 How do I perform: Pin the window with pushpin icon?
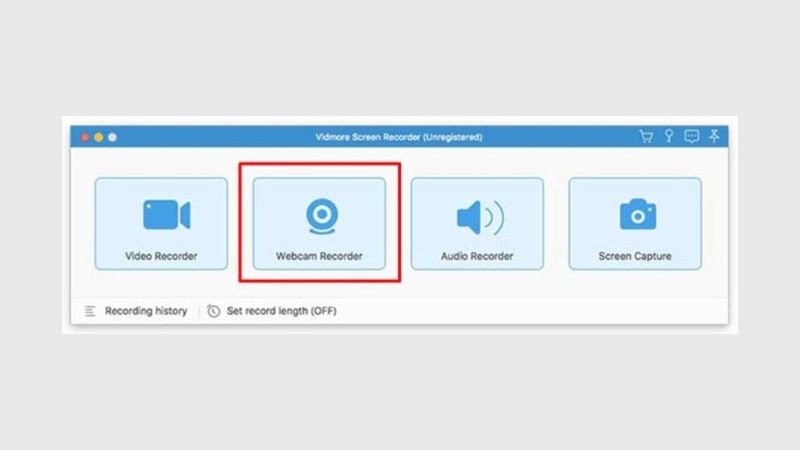(x=714, y=136)
